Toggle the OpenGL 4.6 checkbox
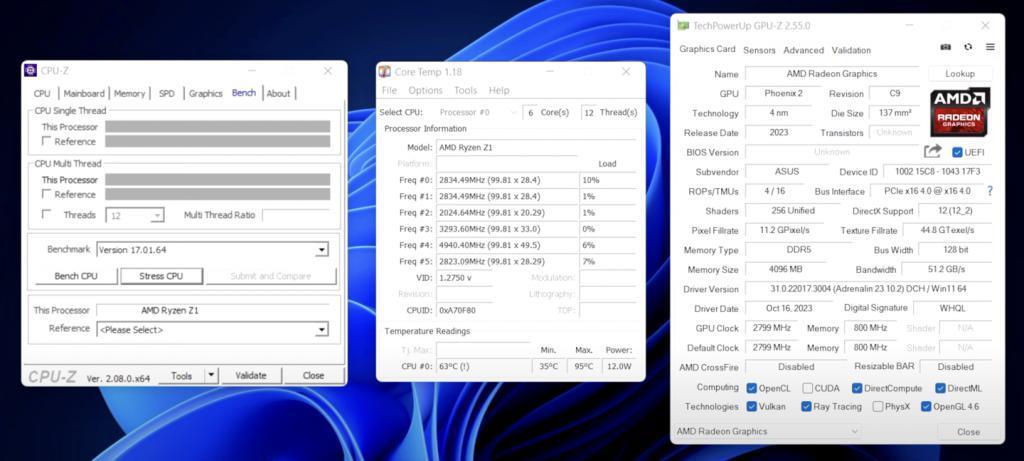 925,406
